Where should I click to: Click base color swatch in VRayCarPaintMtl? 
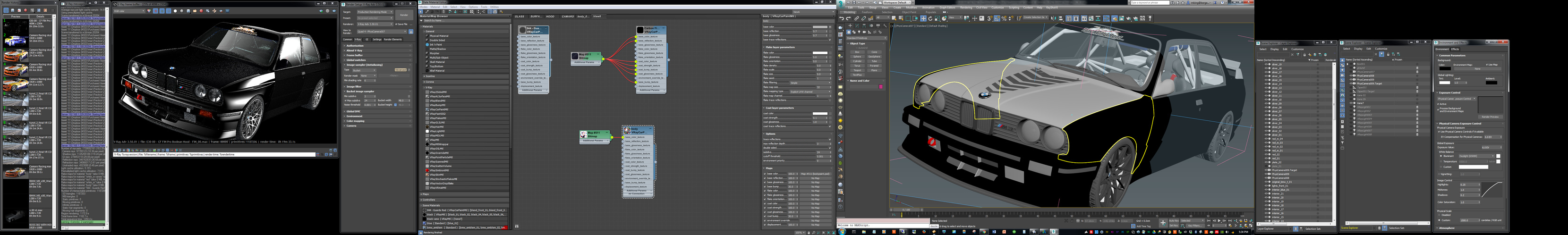(820, 27)
